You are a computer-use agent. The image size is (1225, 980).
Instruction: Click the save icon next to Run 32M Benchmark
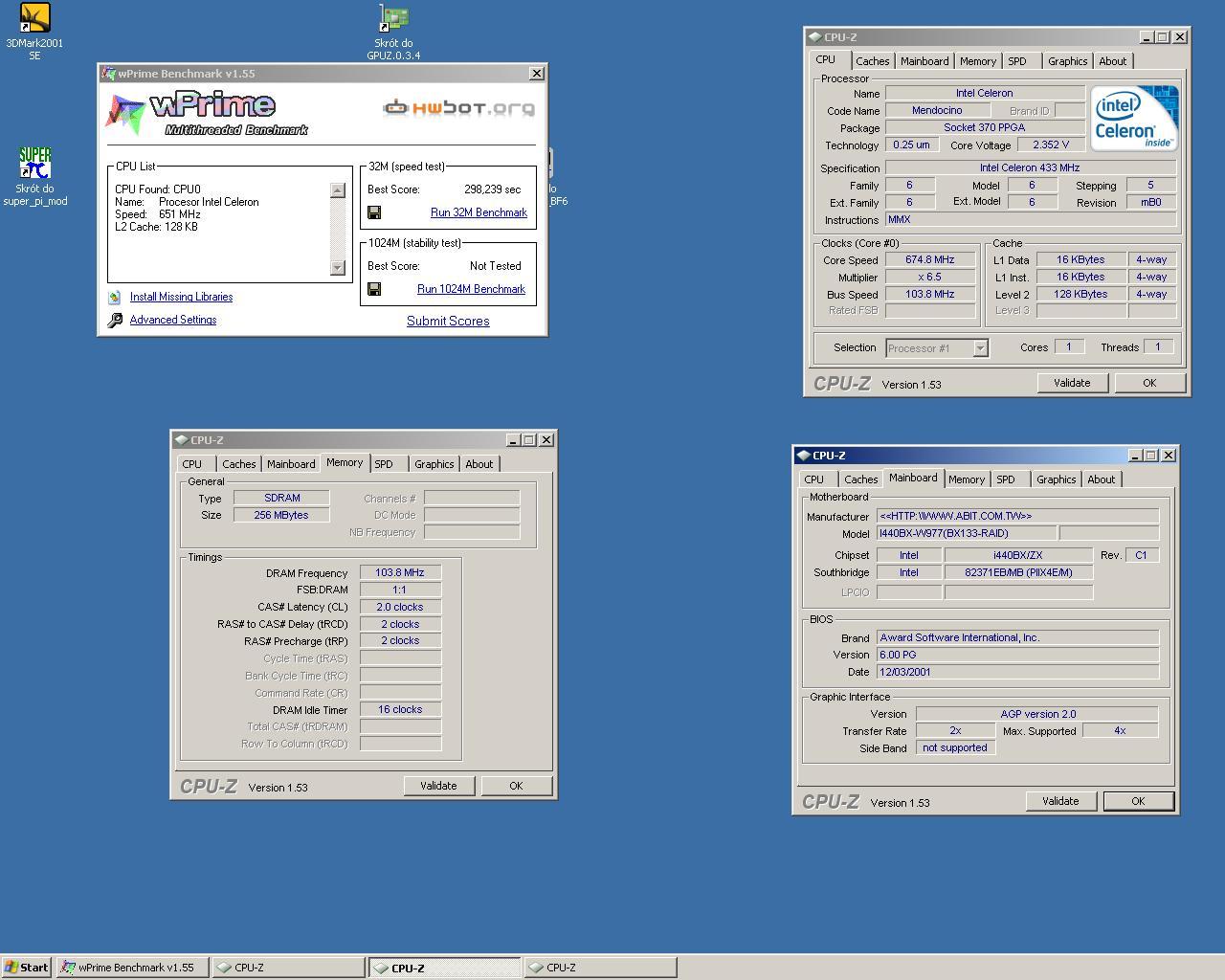click(x=374, y=212)
